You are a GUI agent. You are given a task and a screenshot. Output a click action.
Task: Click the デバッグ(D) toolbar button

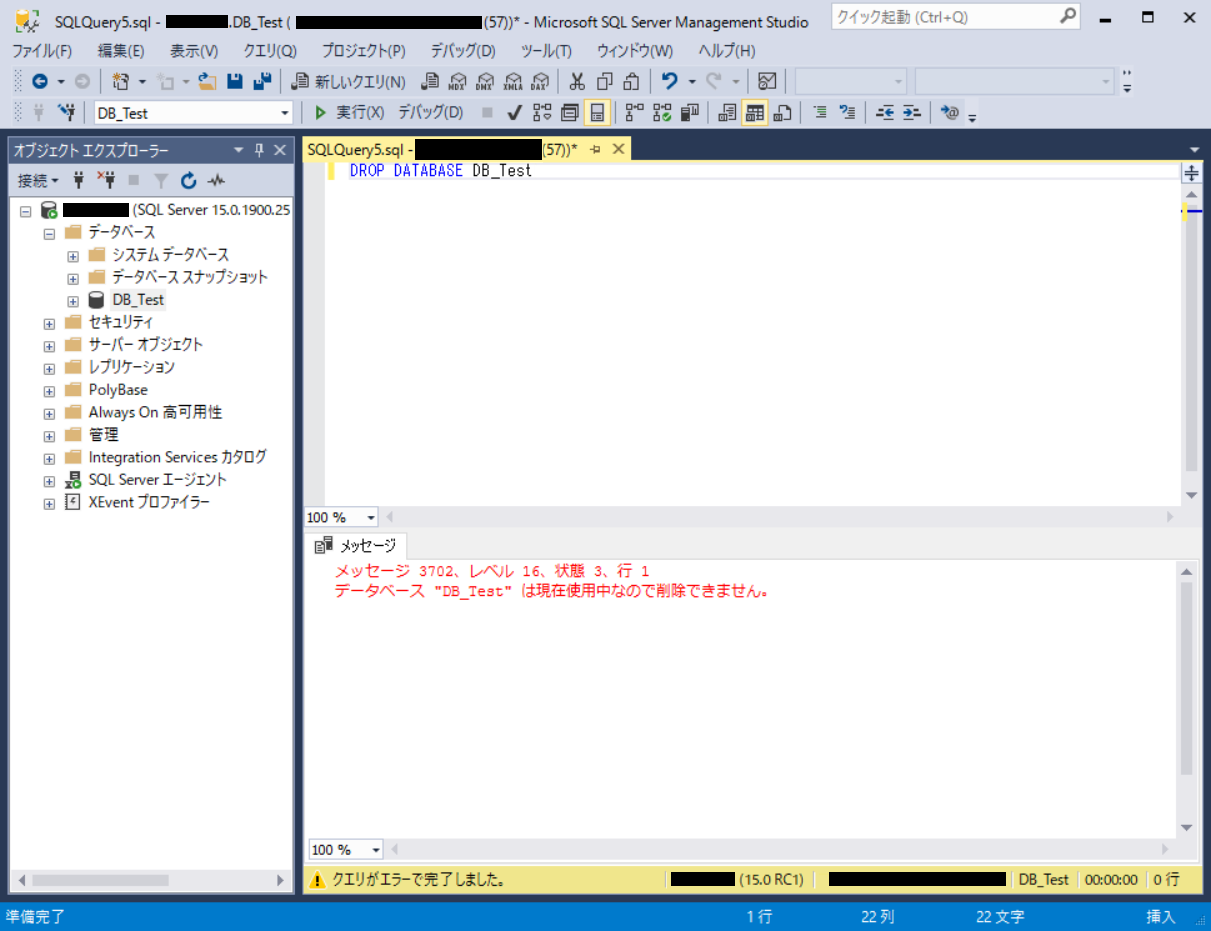[x=431, y=113]
